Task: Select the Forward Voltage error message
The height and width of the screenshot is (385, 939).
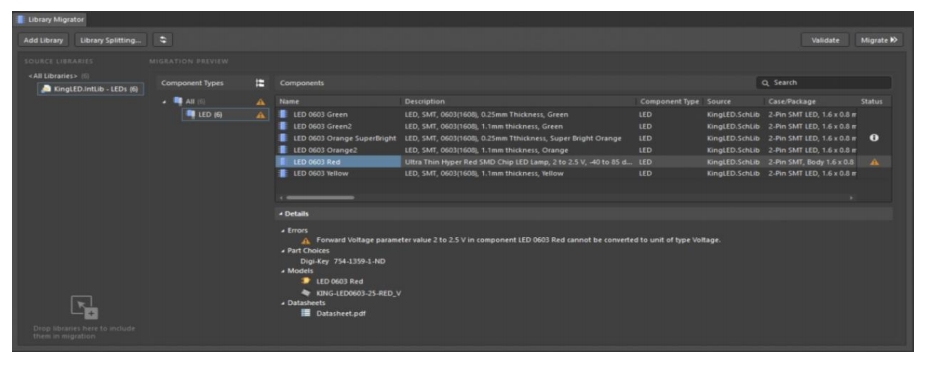Action: click(x=519, y=240)
